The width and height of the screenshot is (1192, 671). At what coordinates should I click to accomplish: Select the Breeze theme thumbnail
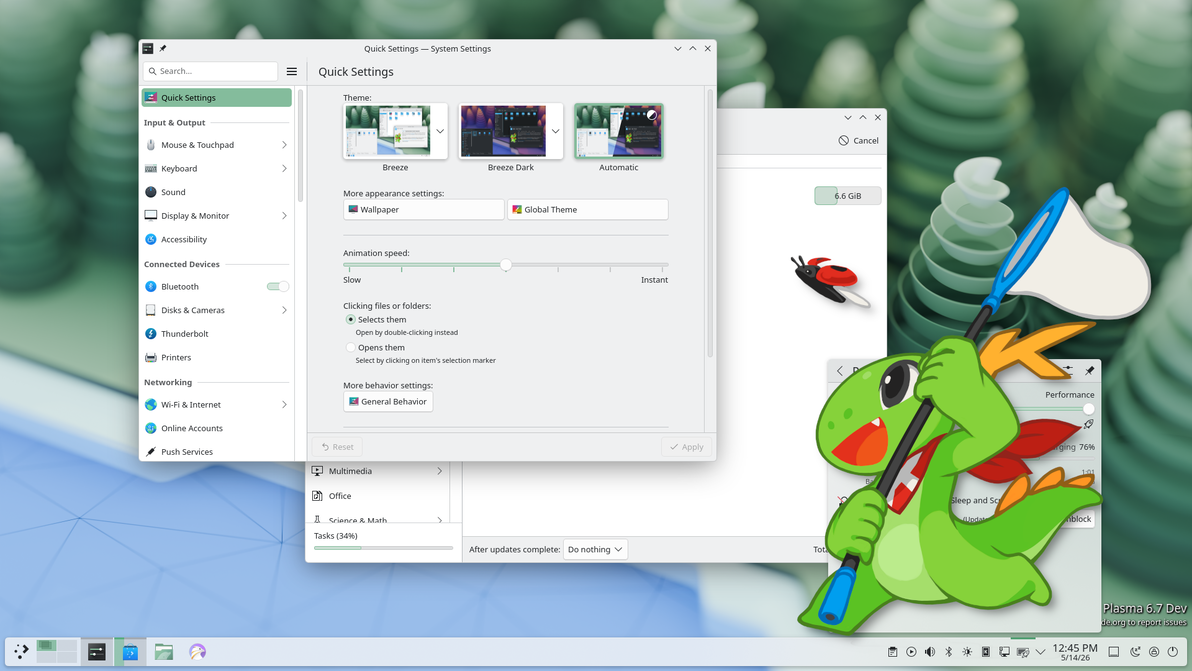pyautogui.click(x=388, y=131)
